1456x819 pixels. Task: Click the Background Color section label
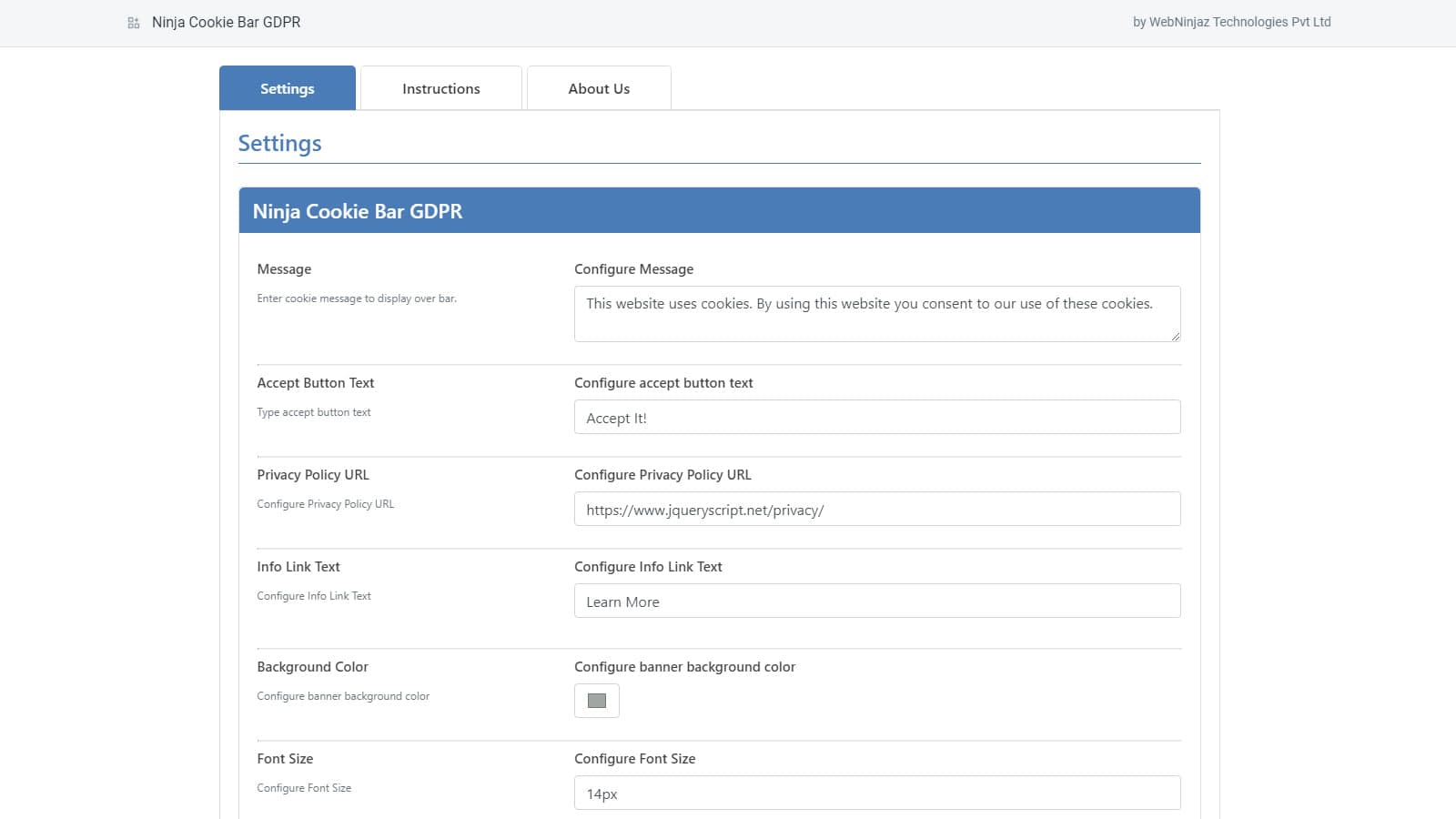pyautogui.click(x=312, y=666)
